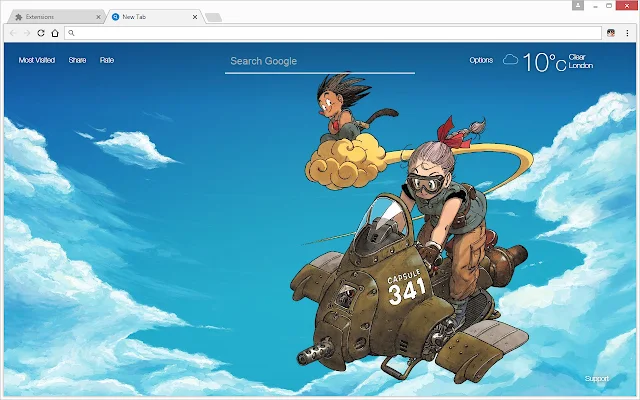Close the Extensions tab
The image size is (640, 400).
pos(98,17)
